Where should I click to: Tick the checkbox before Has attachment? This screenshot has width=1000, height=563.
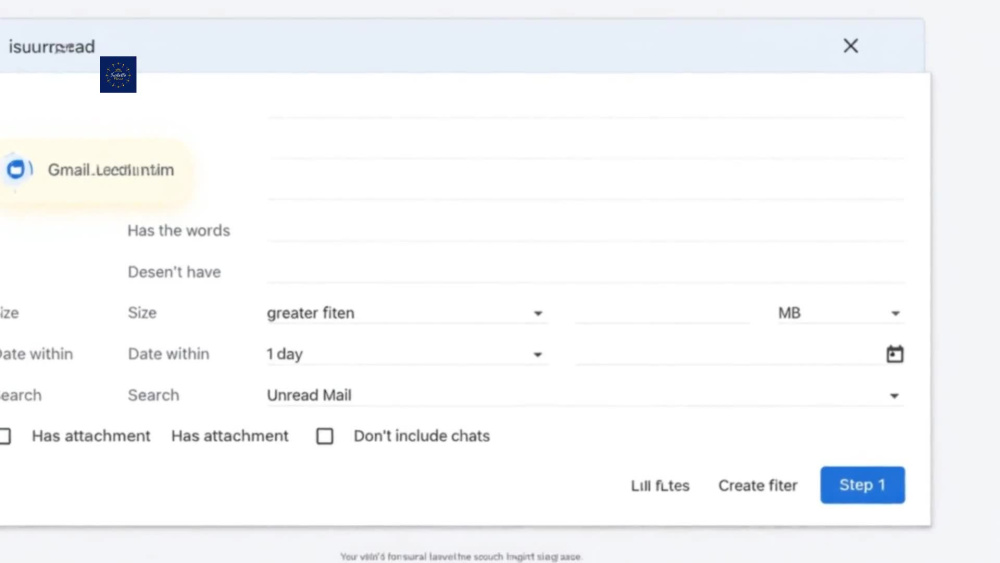pyautogui.click(x=4, y=436)
